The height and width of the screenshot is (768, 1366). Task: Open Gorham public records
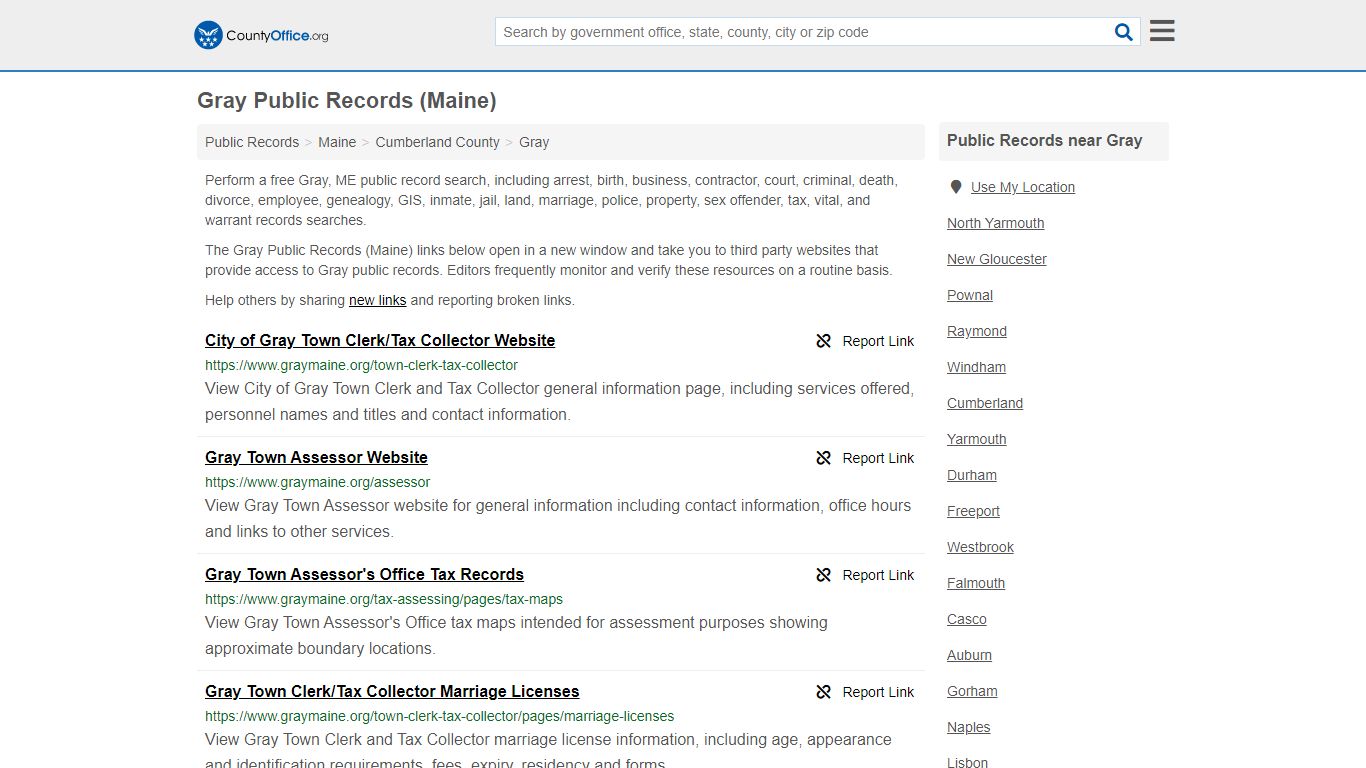[972, 691]
